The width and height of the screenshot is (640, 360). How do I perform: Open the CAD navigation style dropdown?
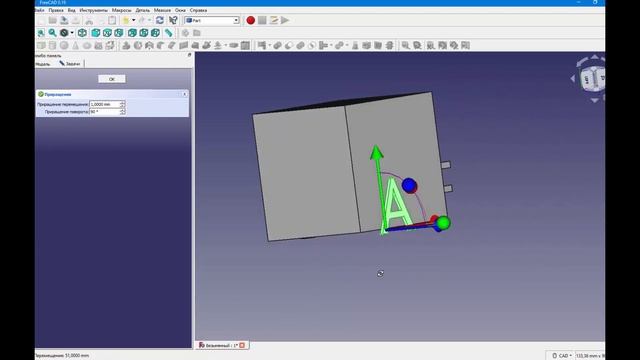(562, 356)
